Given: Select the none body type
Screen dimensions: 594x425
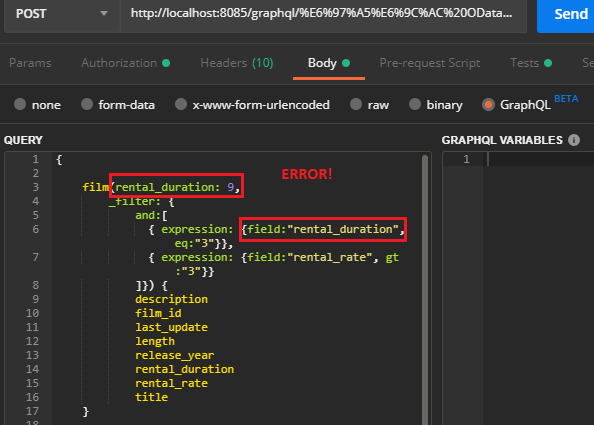Looking at the screenshot, I should (37, 105).
